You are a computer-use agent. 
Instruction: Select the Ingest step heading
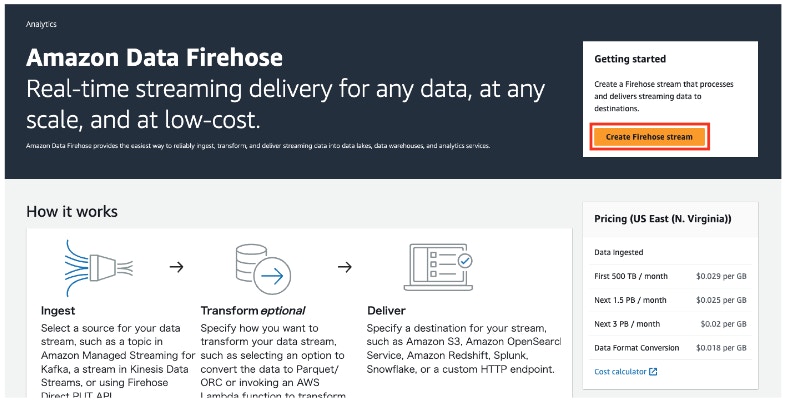point(58,311)
